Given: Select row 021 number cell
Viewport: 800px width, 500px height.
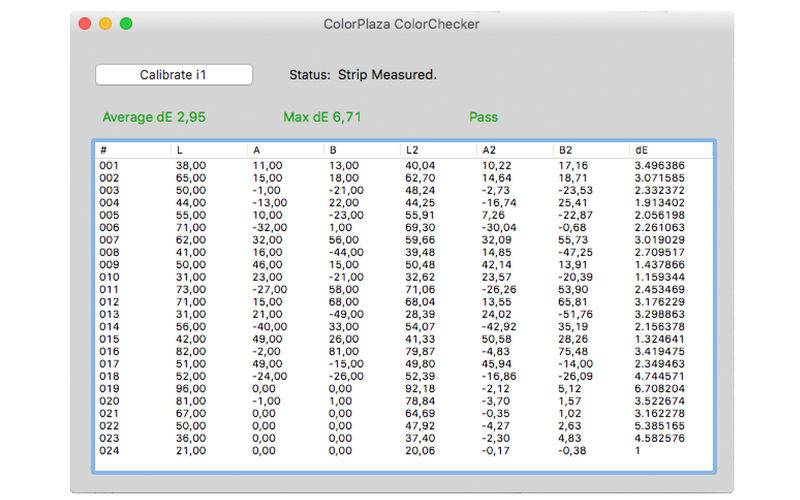Looking at the screenshot, I should click(x=109, y=413).
